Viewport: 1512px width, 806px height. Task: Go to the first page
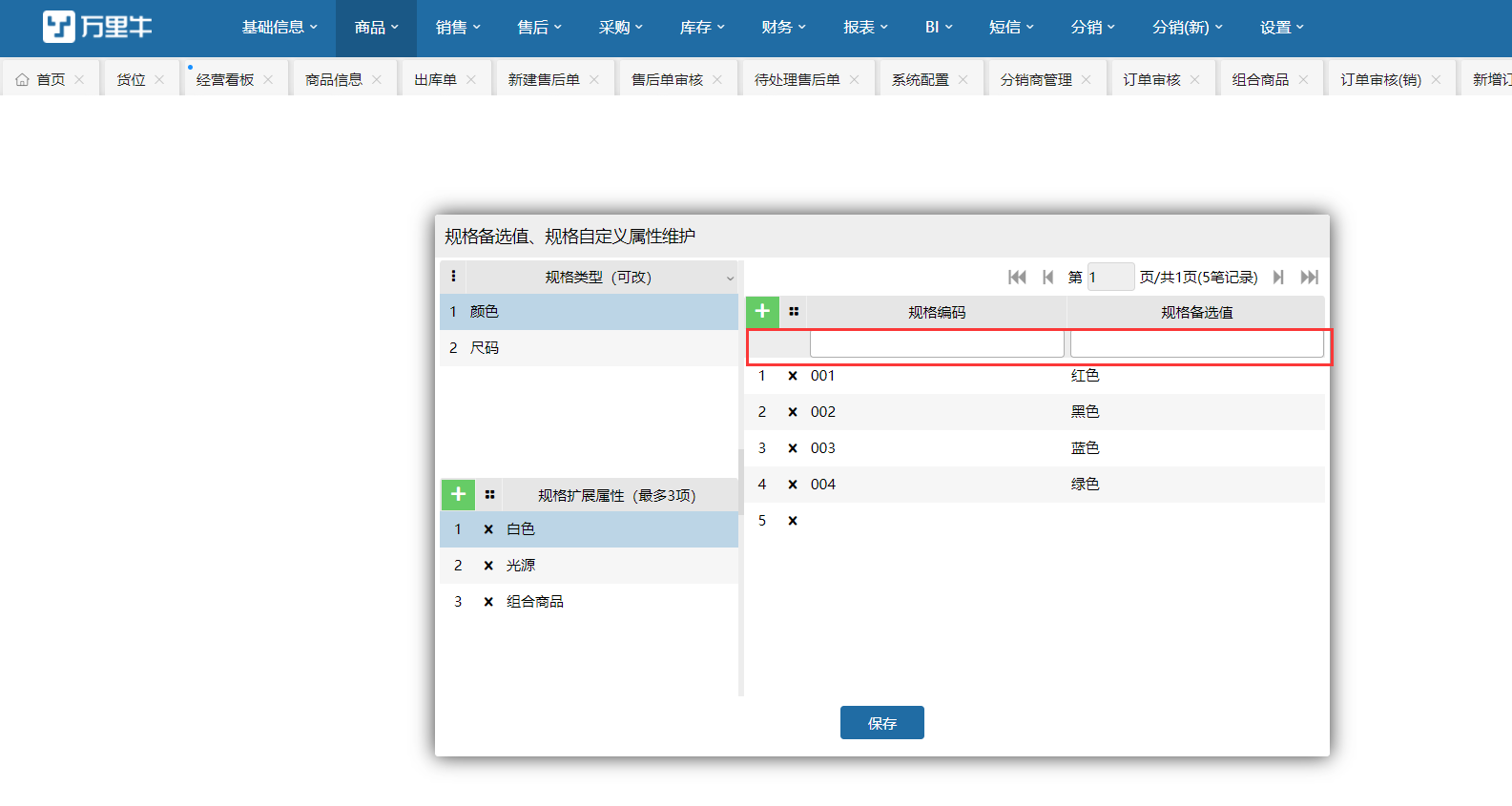1017,277
